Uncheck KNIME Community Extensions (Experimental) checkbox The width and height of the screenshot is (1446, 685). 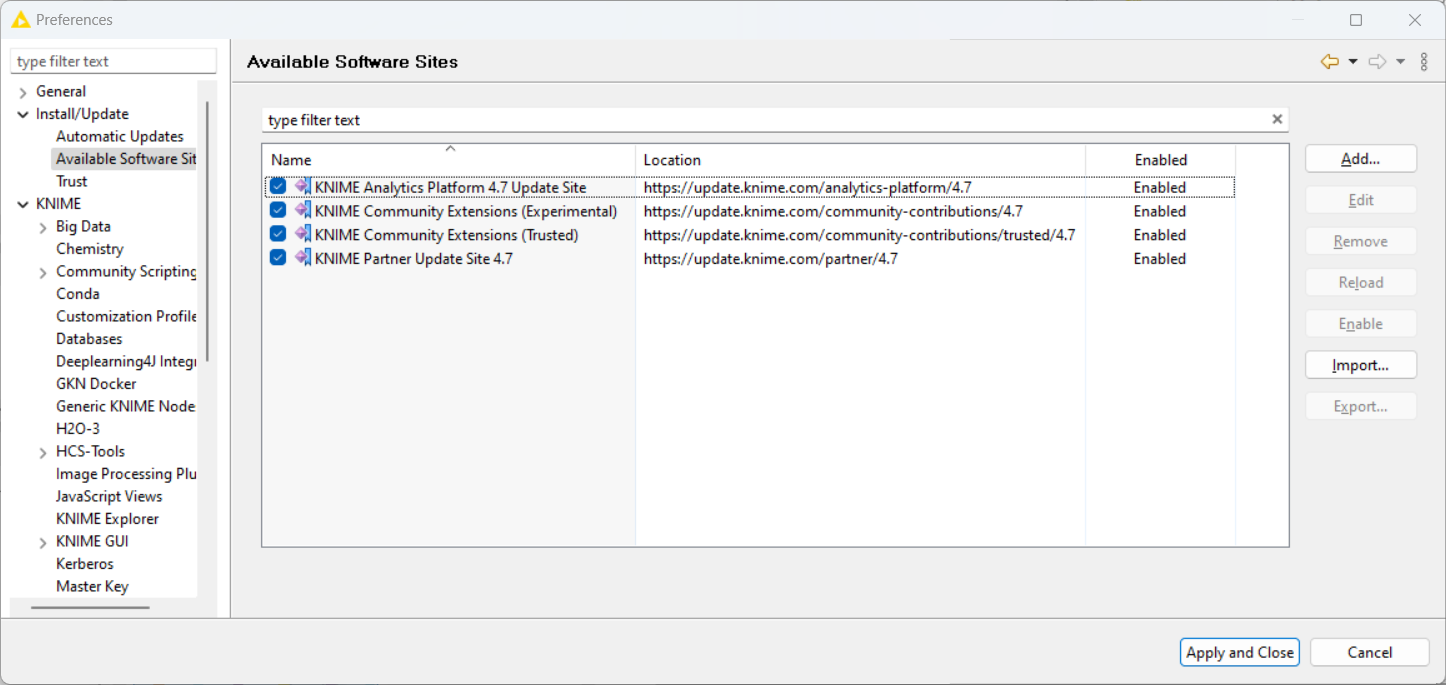(278, 211)
